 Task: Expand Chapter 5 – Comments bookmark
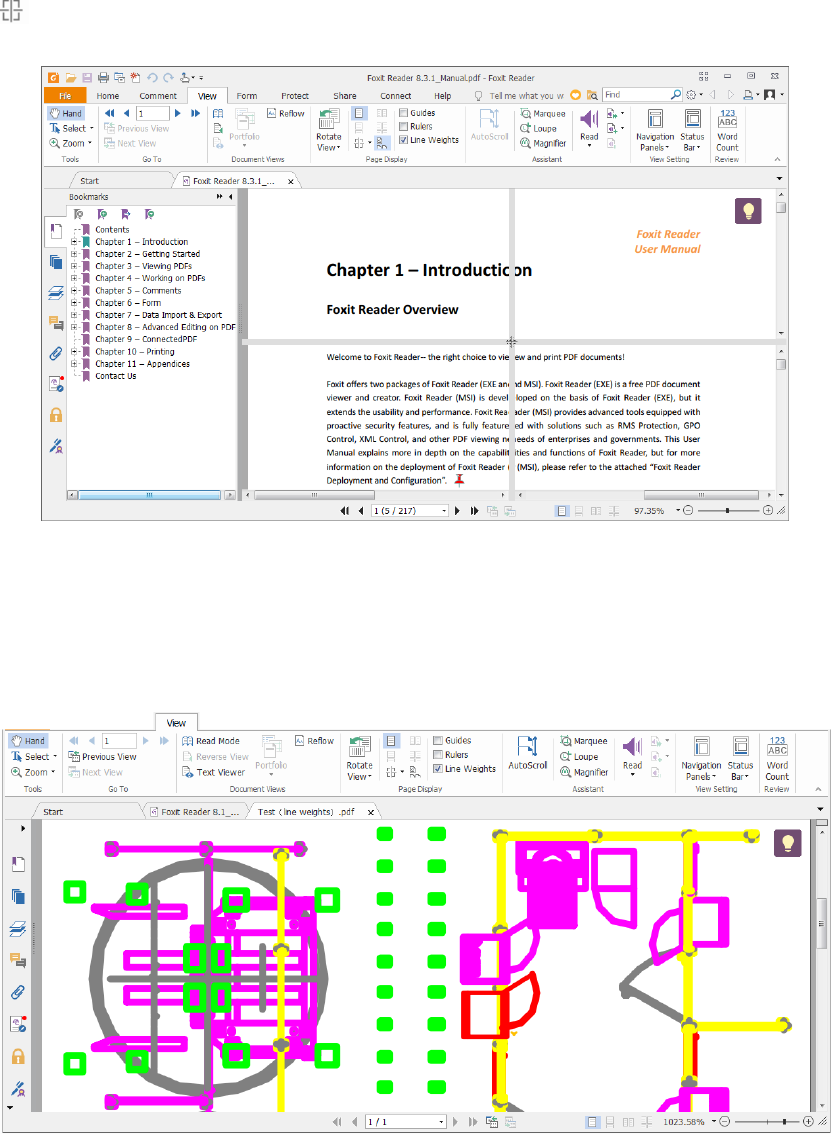coord(74,291)
